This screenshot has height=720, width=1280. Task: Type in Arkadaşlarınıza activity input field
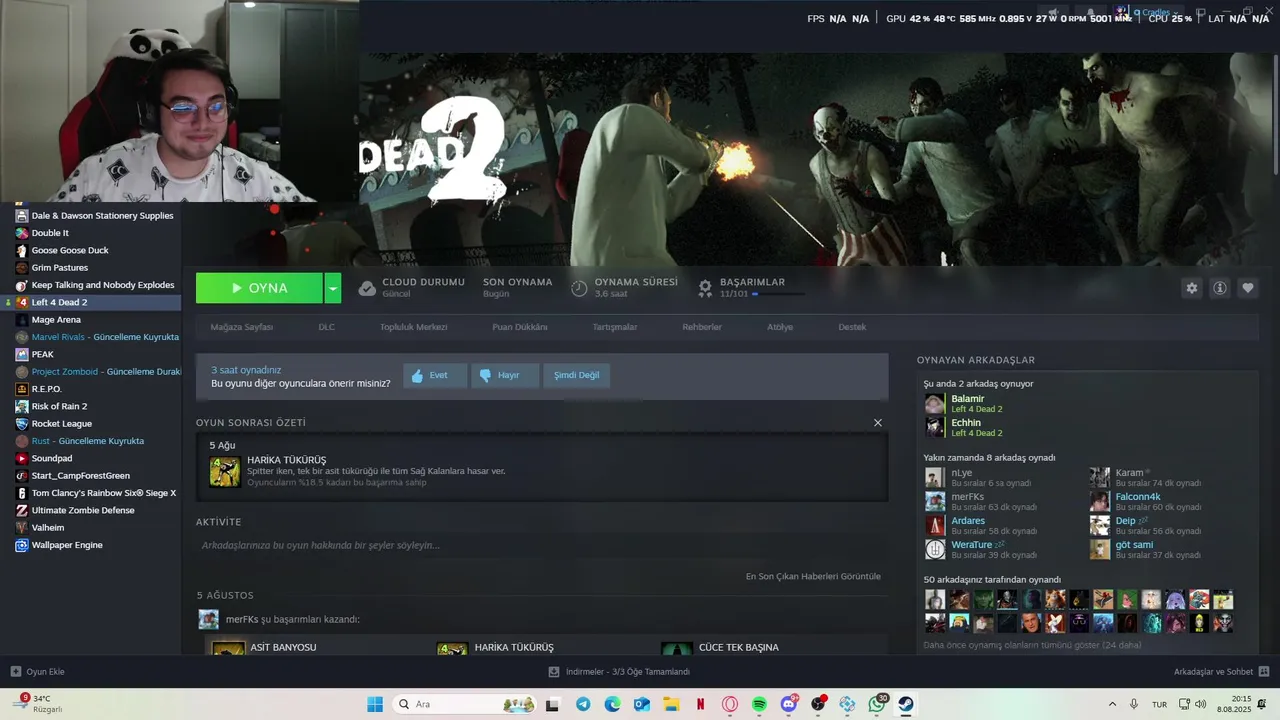540,546
